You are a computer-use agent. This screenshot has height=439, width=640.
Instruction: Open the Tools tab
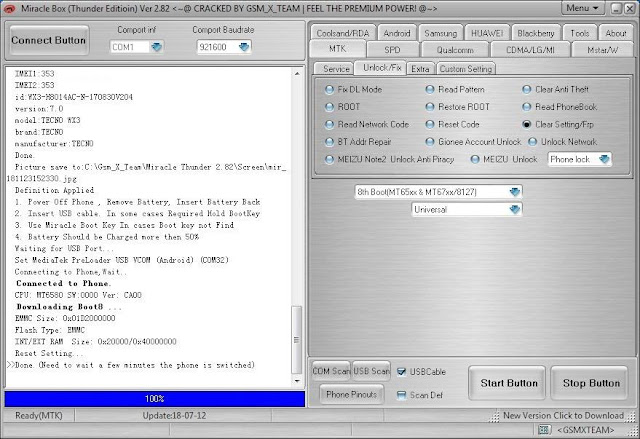pyautogui.click(x=580, y=33)
